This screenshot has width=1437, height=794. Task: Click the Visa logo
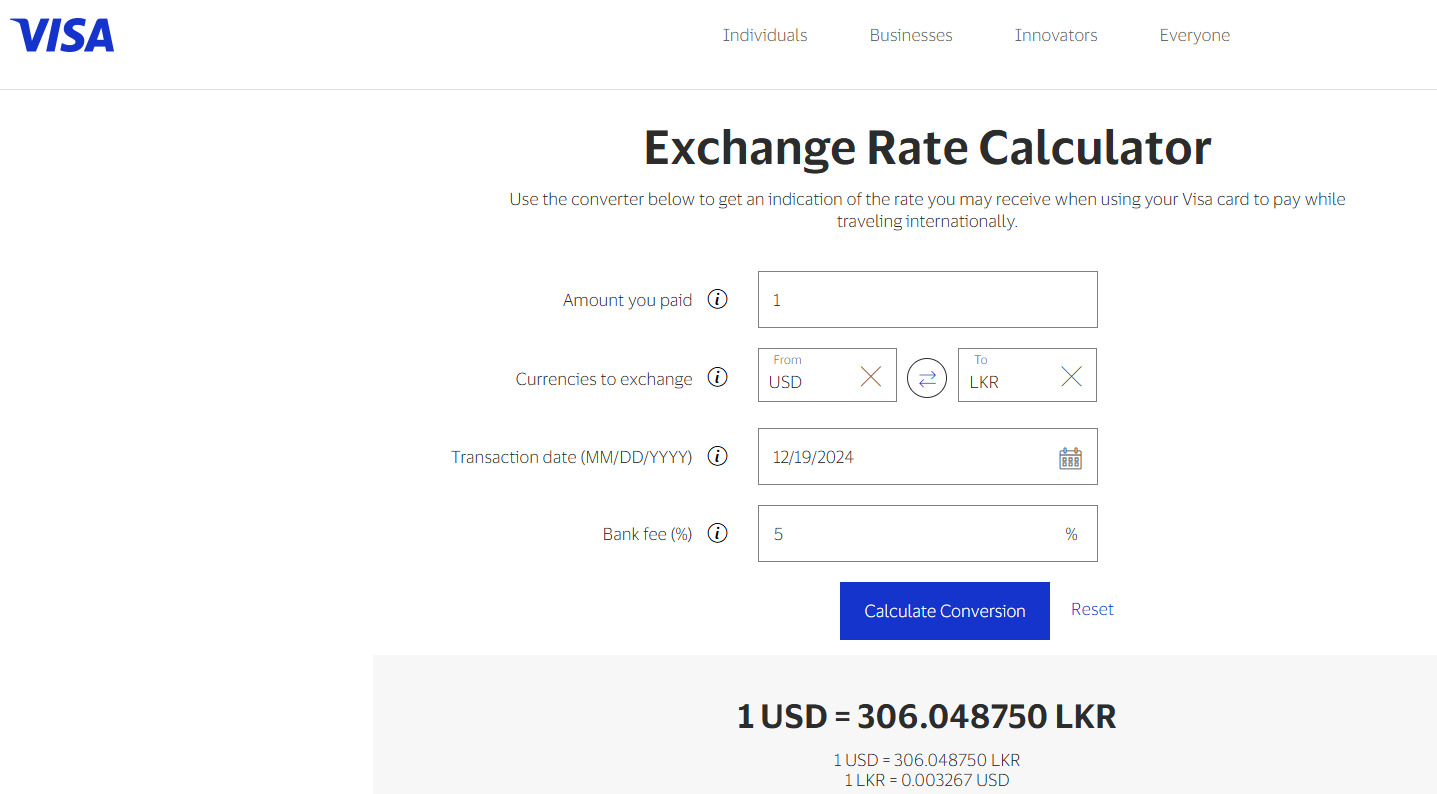(62, 35)
